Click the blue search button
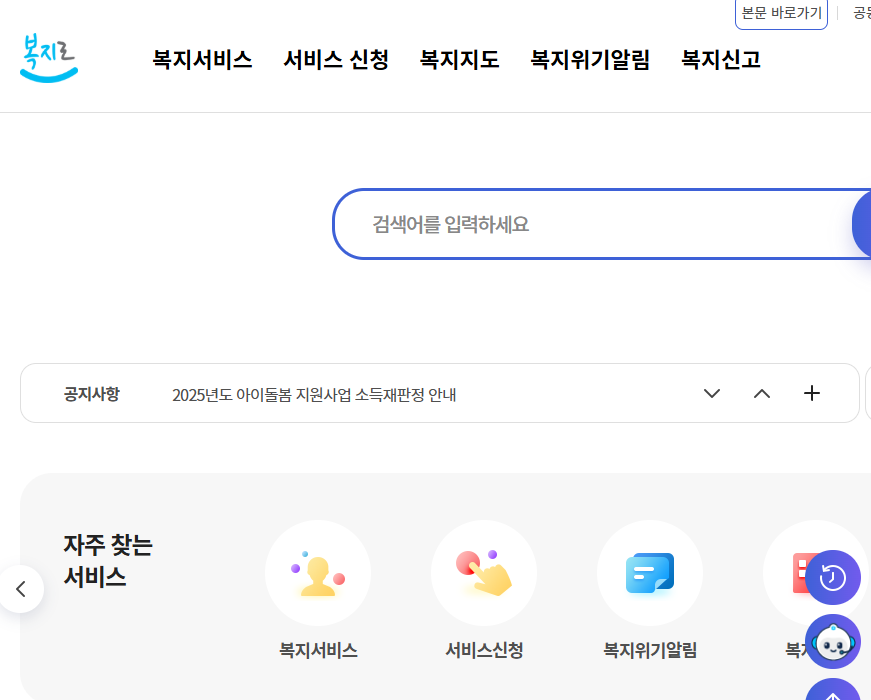Screen dimensions: 871x700 [862, 224]
